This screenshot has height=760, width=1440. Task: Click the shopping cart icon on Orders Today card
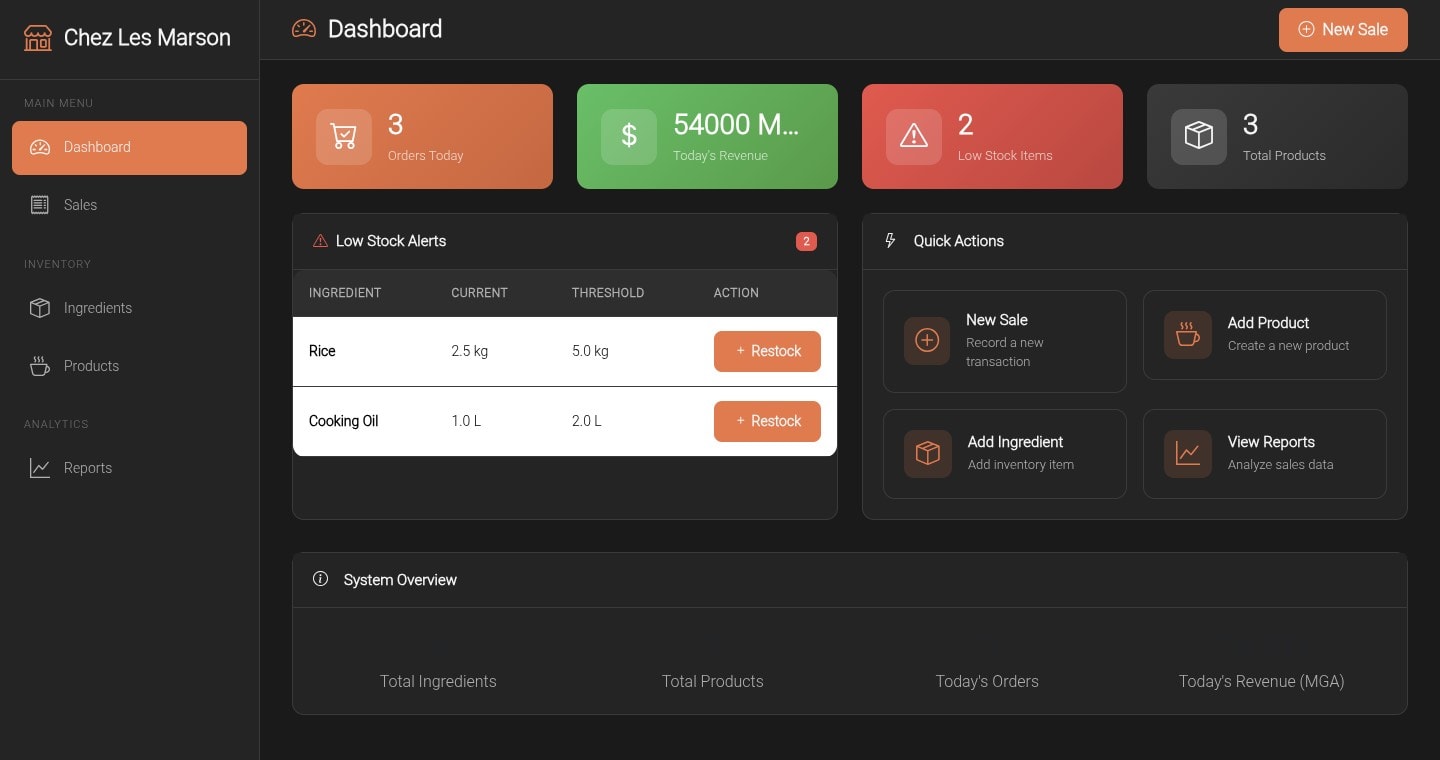(344, 137)
